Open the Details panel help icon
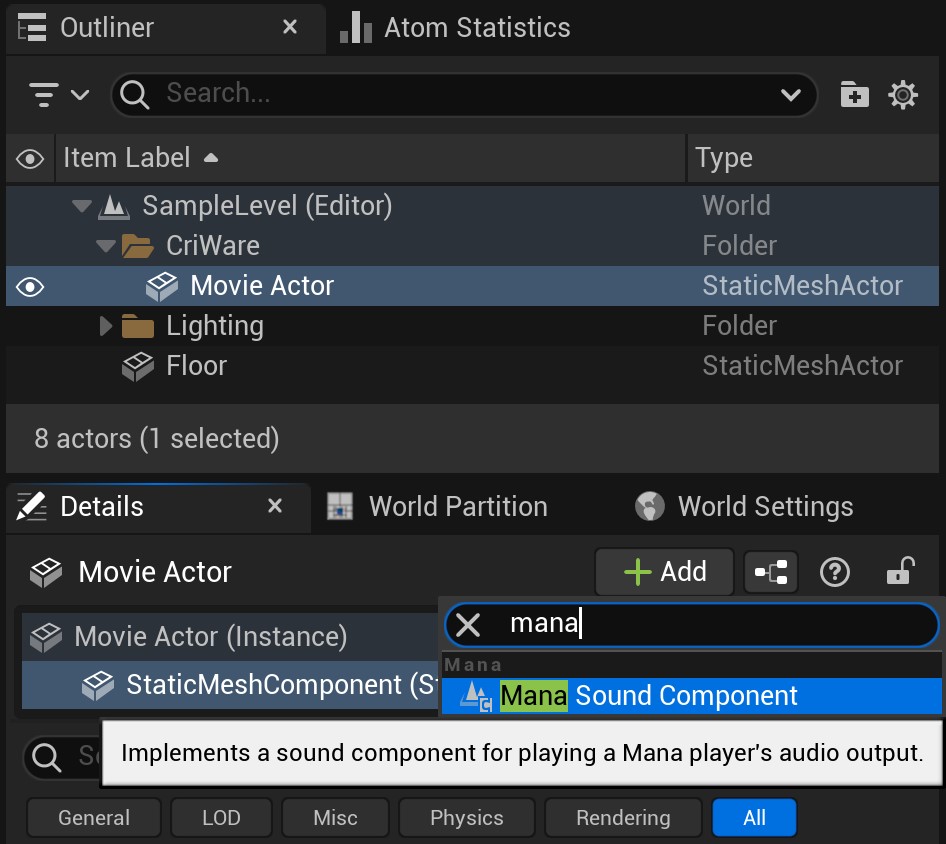 [x=836, y=571]
